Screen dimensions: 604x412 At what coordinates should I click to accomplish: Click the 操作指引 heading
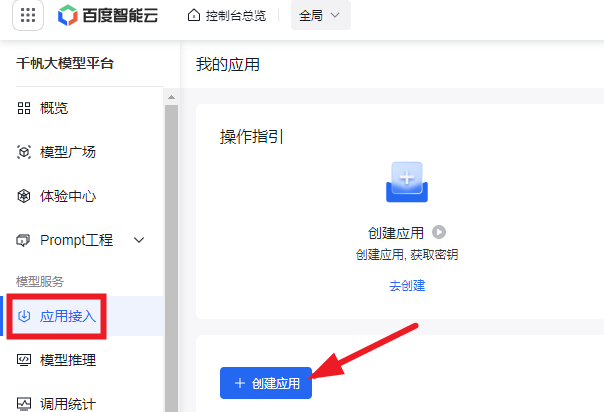[252, 136]
